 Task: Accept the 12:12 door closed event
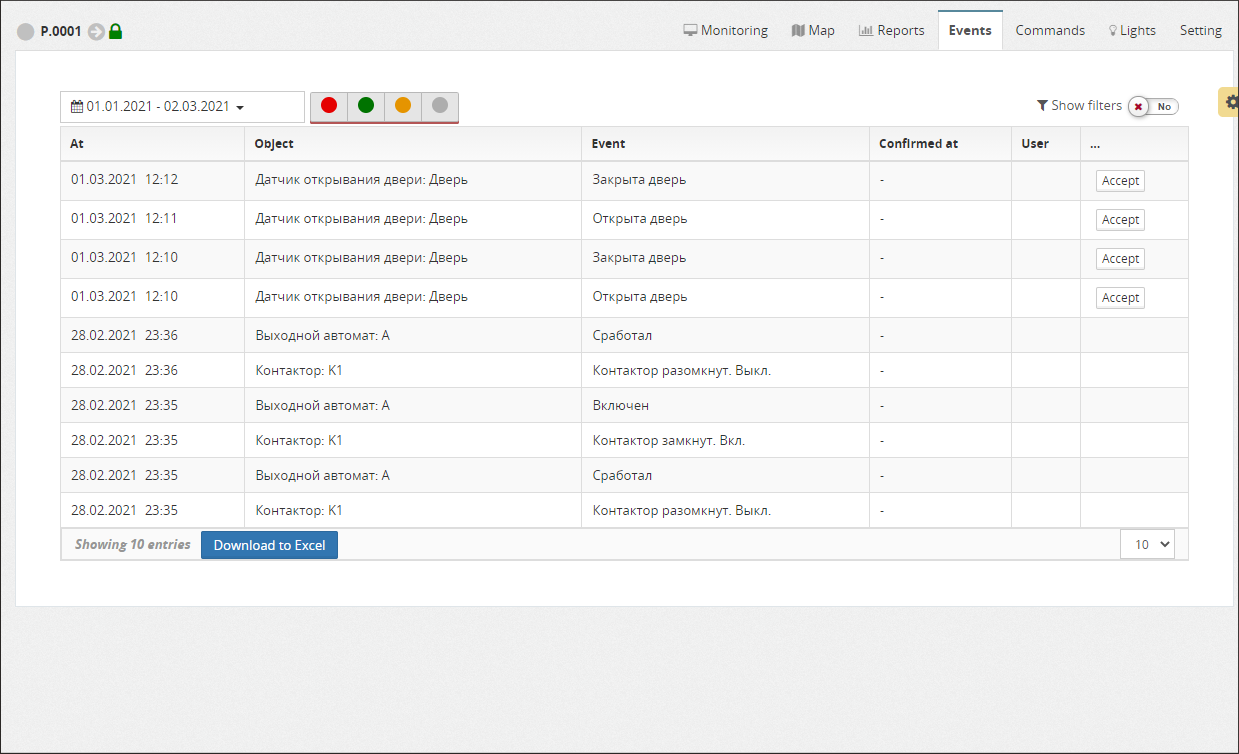1120,181
